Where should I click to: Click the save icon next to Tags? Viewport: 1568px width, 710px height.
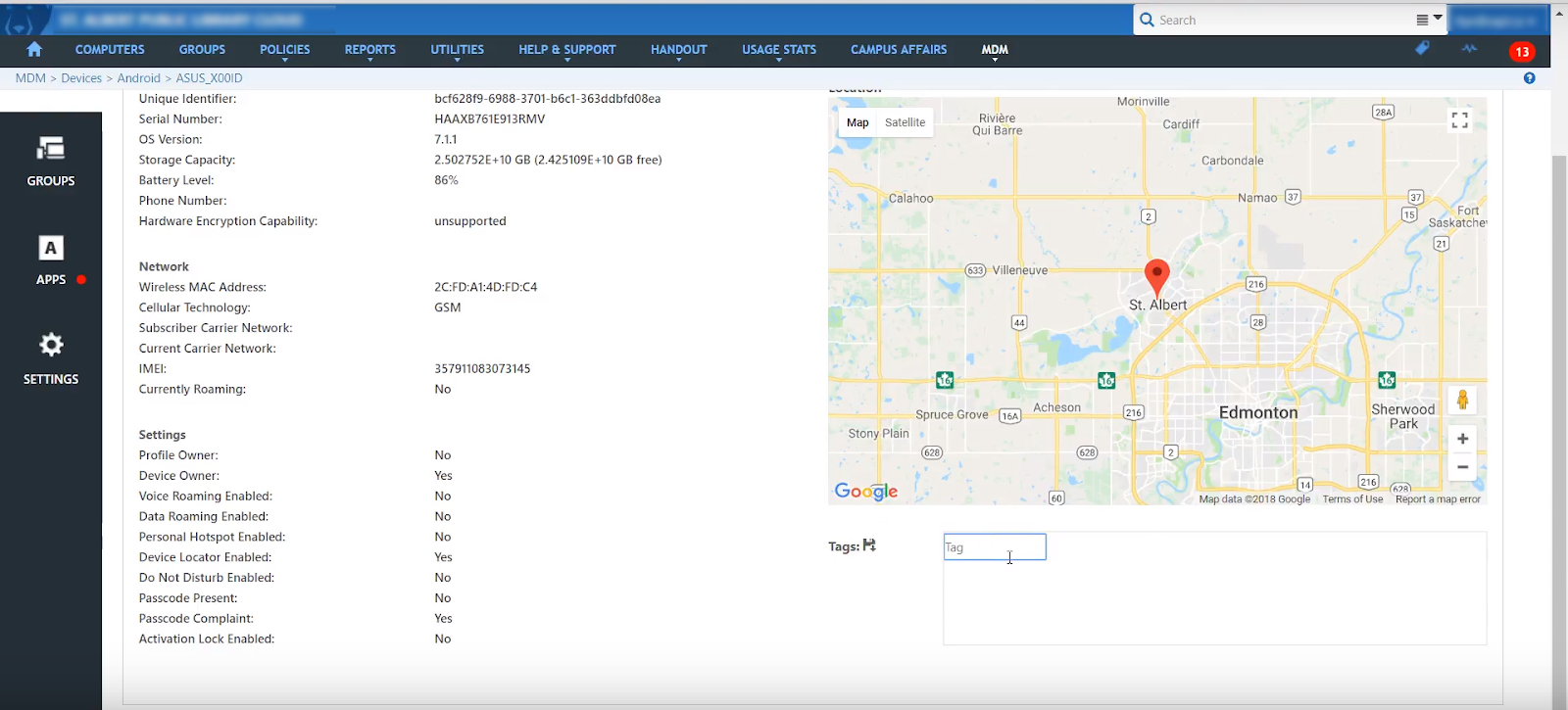(x=869, y=545)
